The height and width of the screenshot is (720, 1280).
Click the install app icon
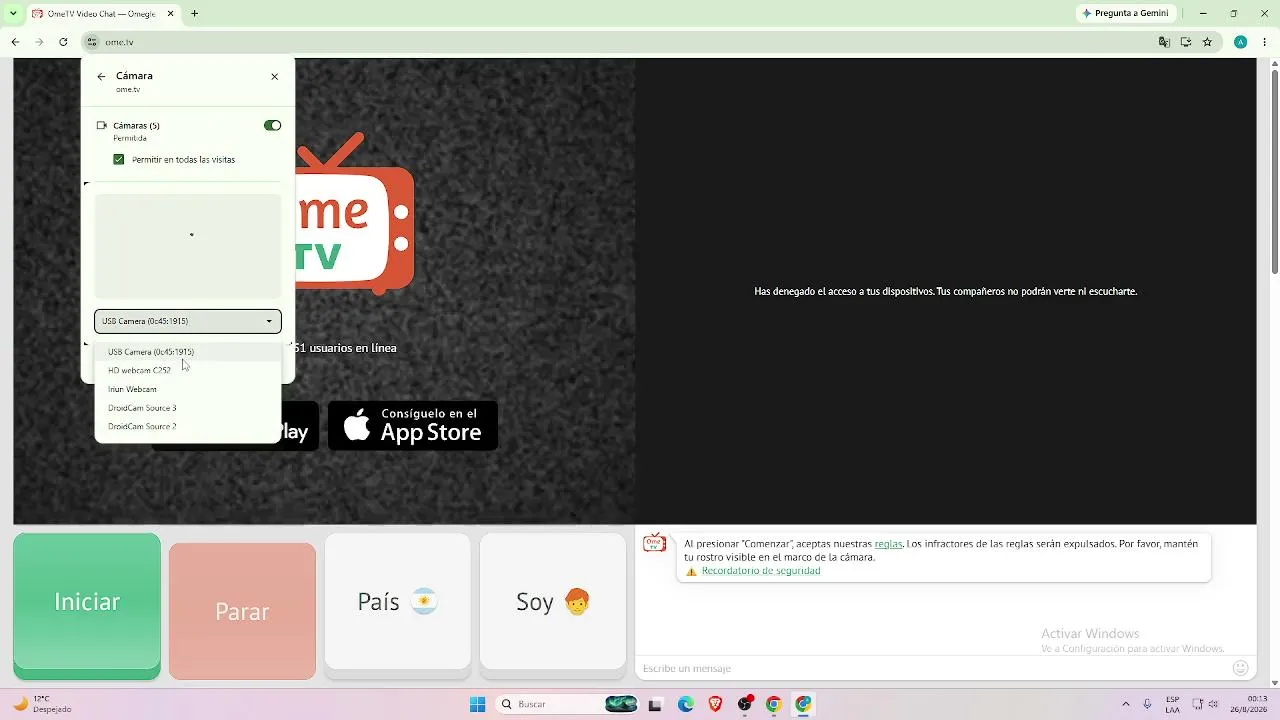1186,42
